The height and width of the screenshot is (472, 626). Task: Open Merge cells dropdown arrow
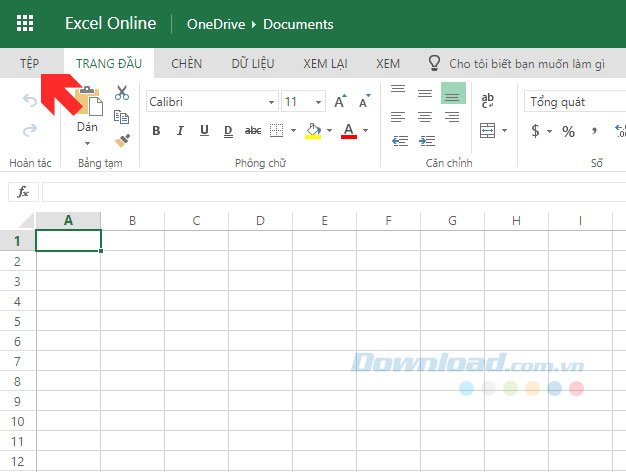pos(505,130)
